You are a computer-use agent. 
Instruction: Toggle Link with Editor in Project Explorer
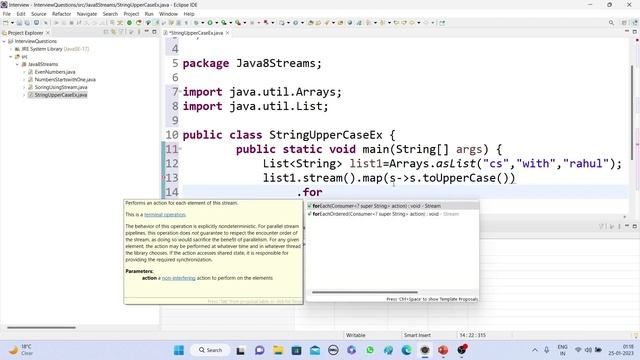tap(113, 32)
